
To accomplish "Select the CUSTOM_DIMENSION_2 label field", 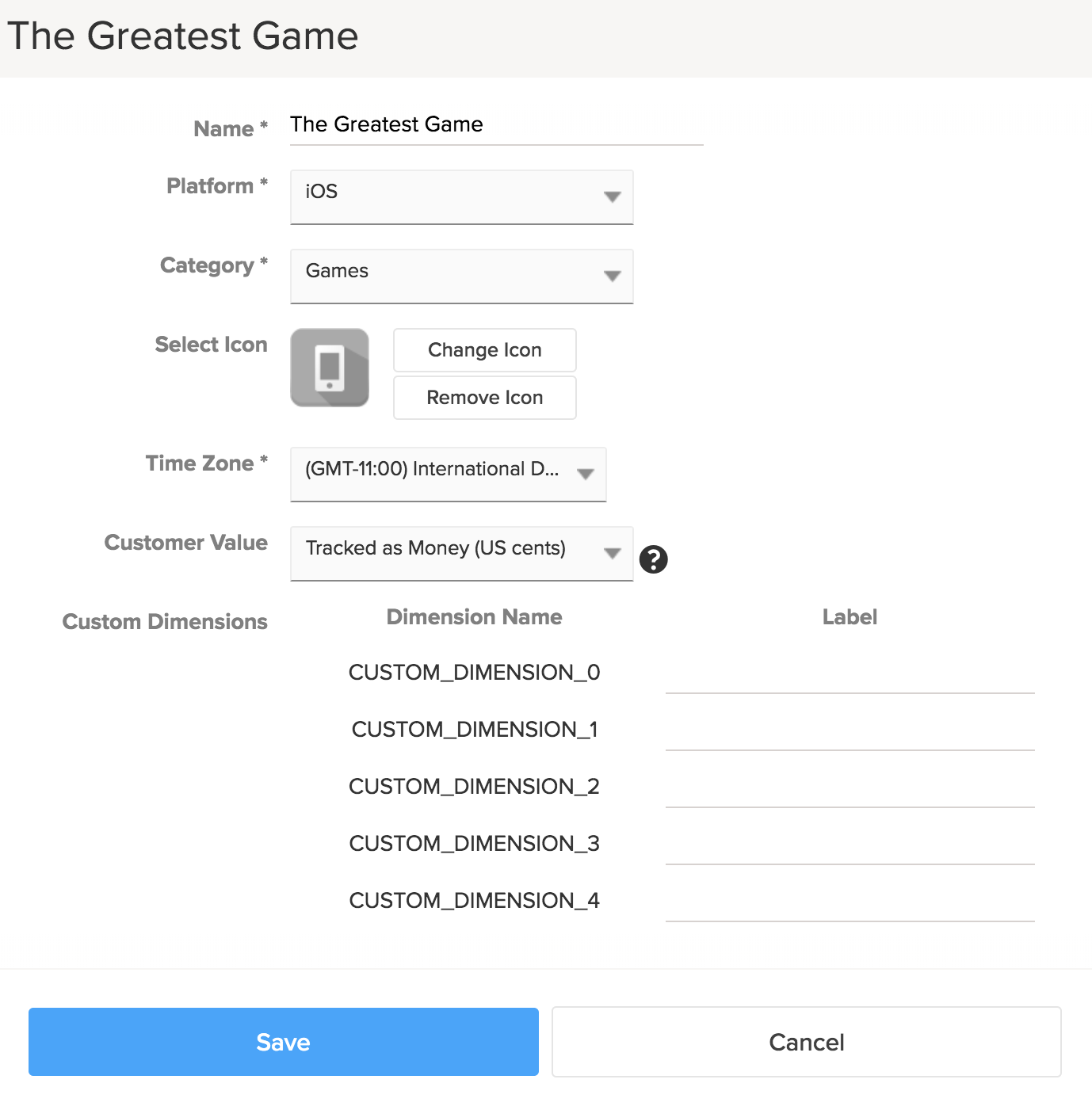I will (x=850, y=789).
